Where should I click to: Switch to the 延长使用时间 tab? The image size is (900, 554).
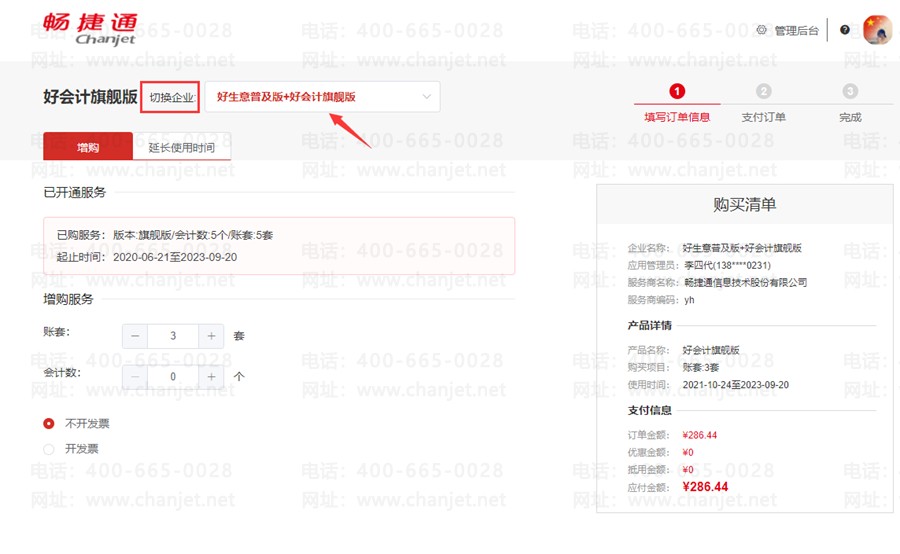(x=182, y=148)
